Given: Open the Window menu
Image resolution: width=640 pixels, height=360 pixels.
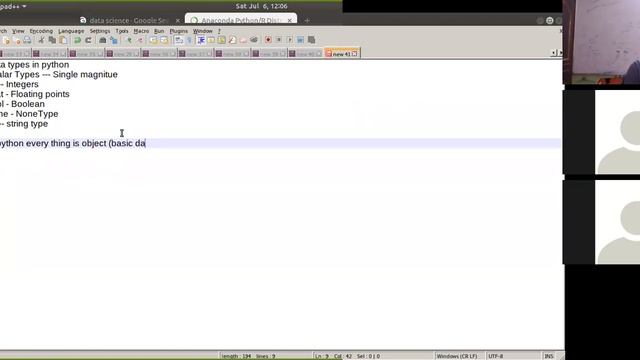Looking at the screenshot, I should click(202, 31).
